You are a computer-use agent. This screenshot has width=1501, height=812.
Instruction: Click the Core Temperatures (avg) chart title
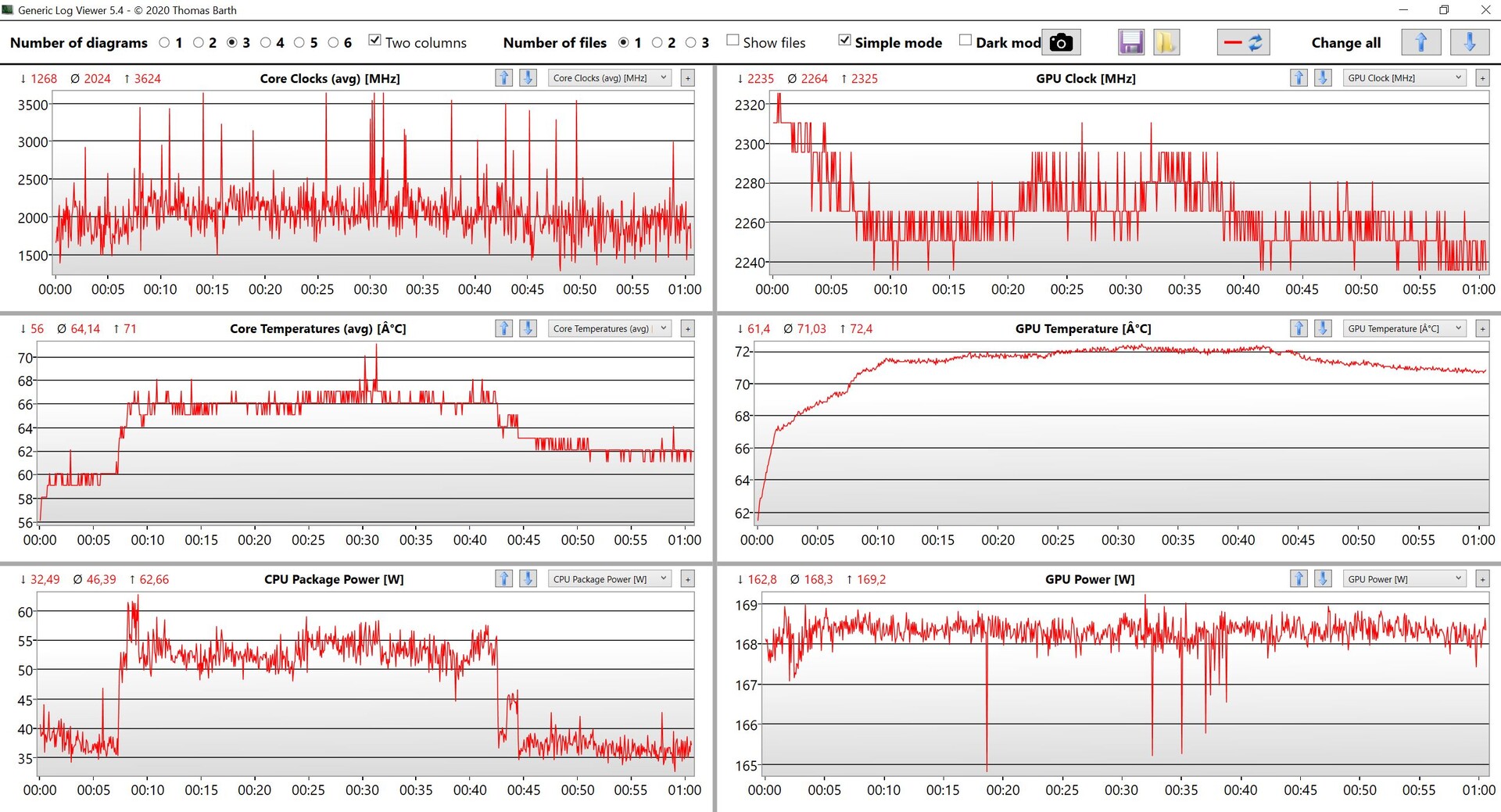(318, 328)
